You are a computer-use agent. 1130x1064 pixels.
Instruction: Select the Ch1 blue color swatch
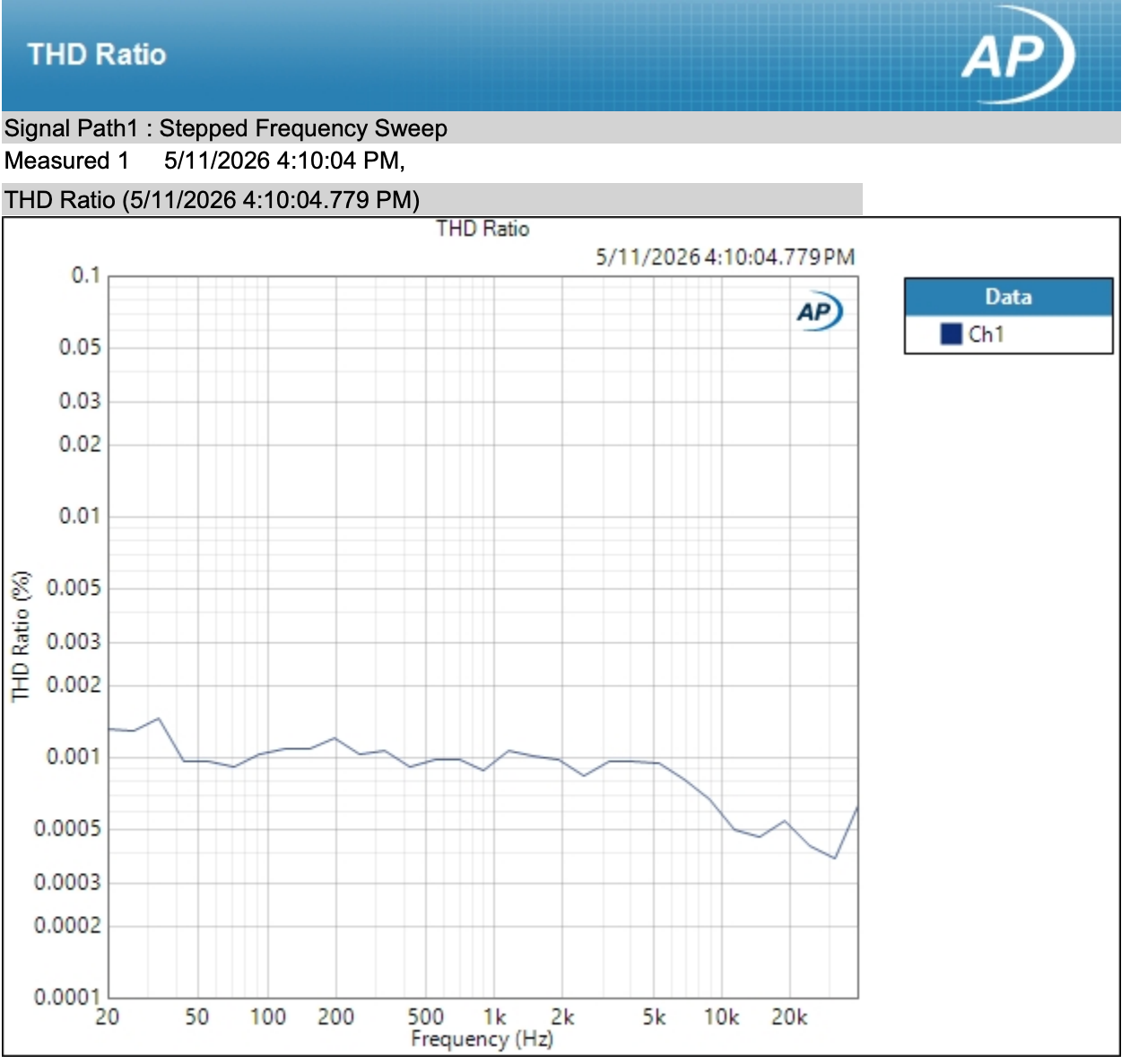point(951,334)
